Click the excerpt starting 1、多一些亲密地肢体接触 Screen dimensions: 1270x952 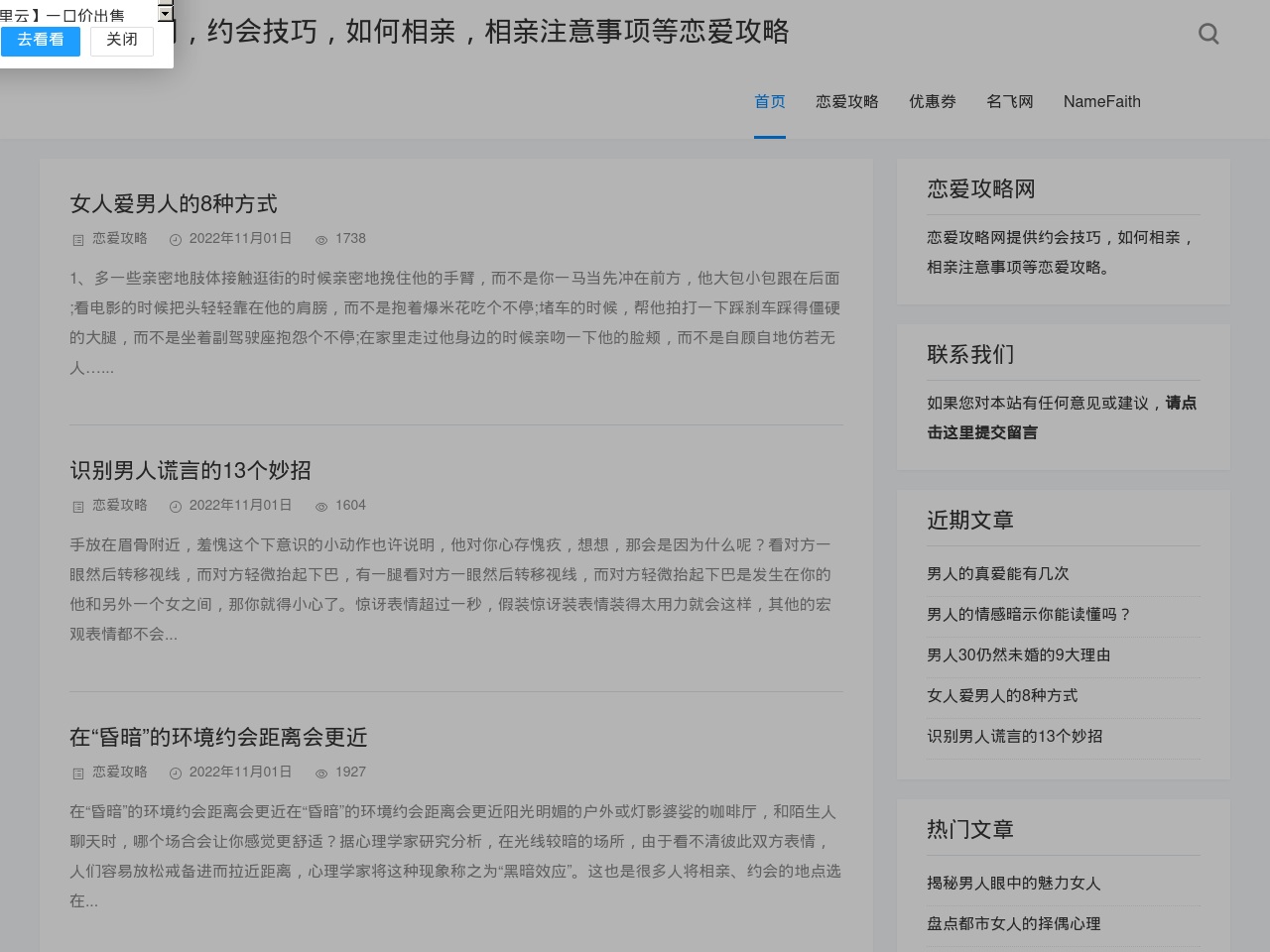(x=454, y=323)
